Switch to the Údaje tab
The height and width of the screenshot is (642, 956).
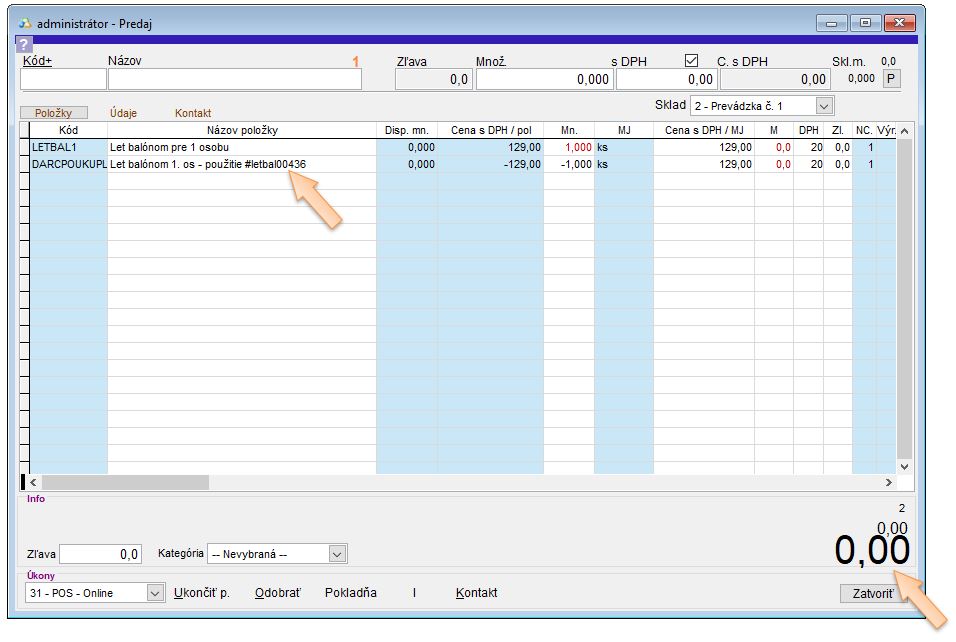pyautogui.click(x=123, y=113)
